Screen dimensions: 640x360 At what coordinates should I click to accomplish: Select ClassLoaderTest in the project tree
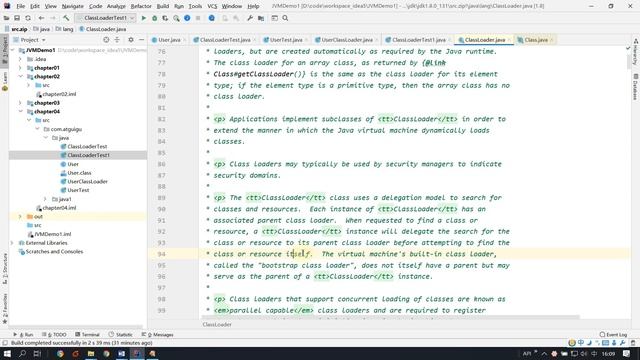tap(87, 147)
